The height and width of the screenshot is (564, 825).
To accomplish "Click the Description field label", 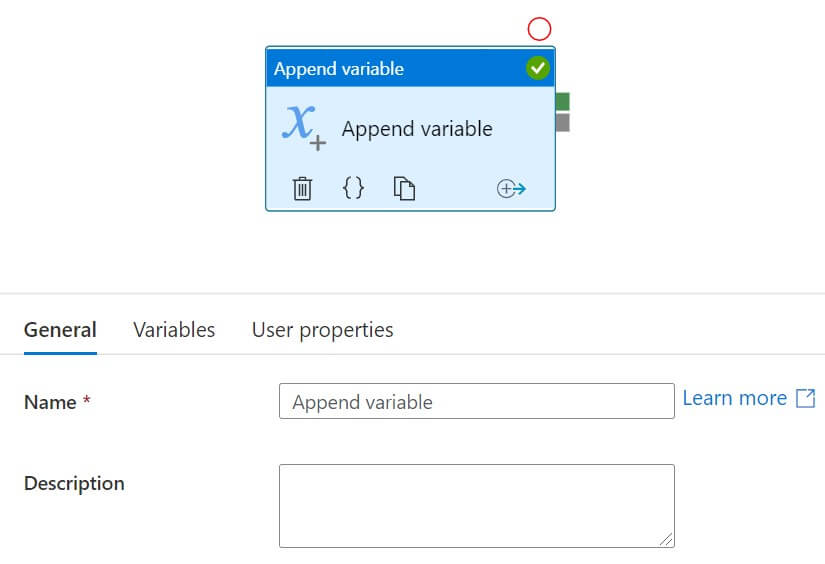I will (x=74, y=483).
